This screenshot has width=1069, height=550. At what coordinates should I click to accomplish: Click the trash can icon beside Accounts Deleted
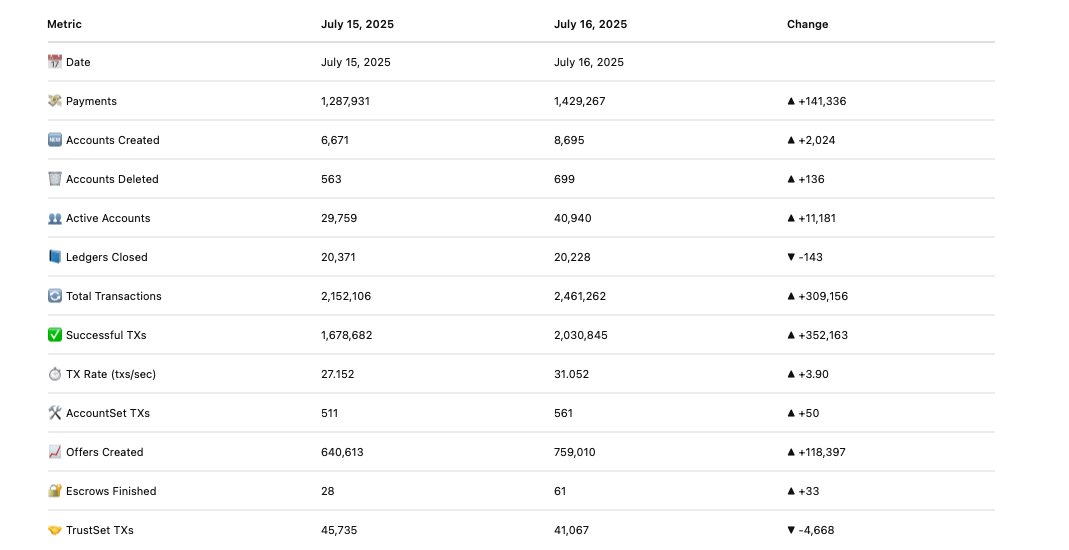pyautogui.click(x=55, y=179)
